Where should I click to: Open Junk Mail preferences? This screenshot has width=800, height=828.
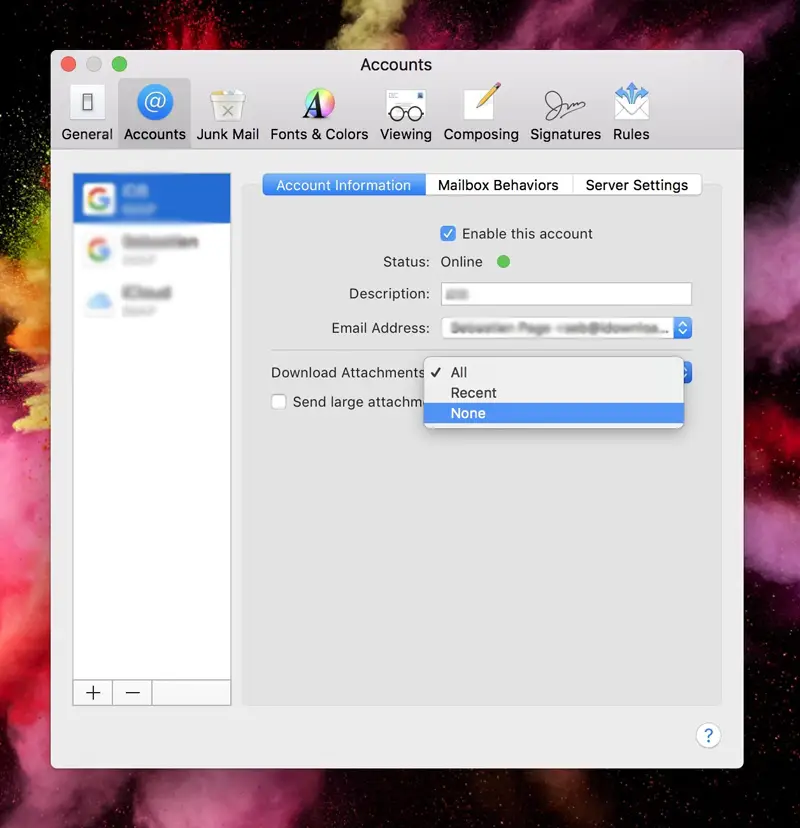pos(228,113)
